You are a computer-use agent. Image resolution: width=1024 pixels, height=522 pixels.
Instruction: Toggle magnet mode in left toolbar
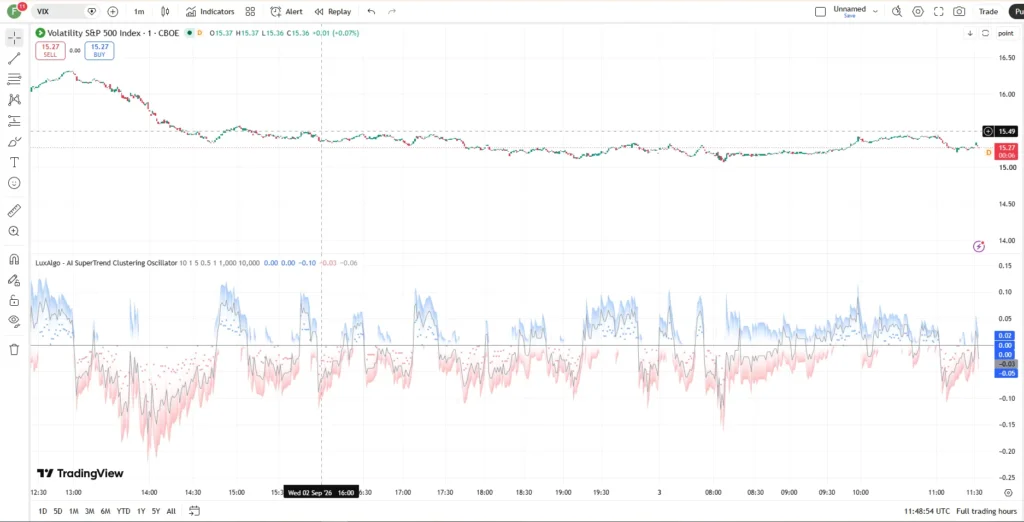click(14, 259)
